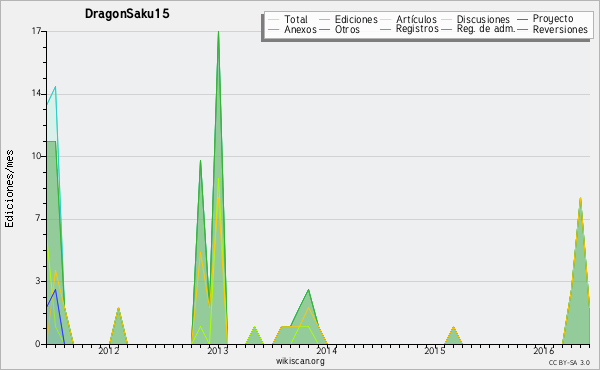
Task: Open the wikiscan.org source link
Action: 300,361
